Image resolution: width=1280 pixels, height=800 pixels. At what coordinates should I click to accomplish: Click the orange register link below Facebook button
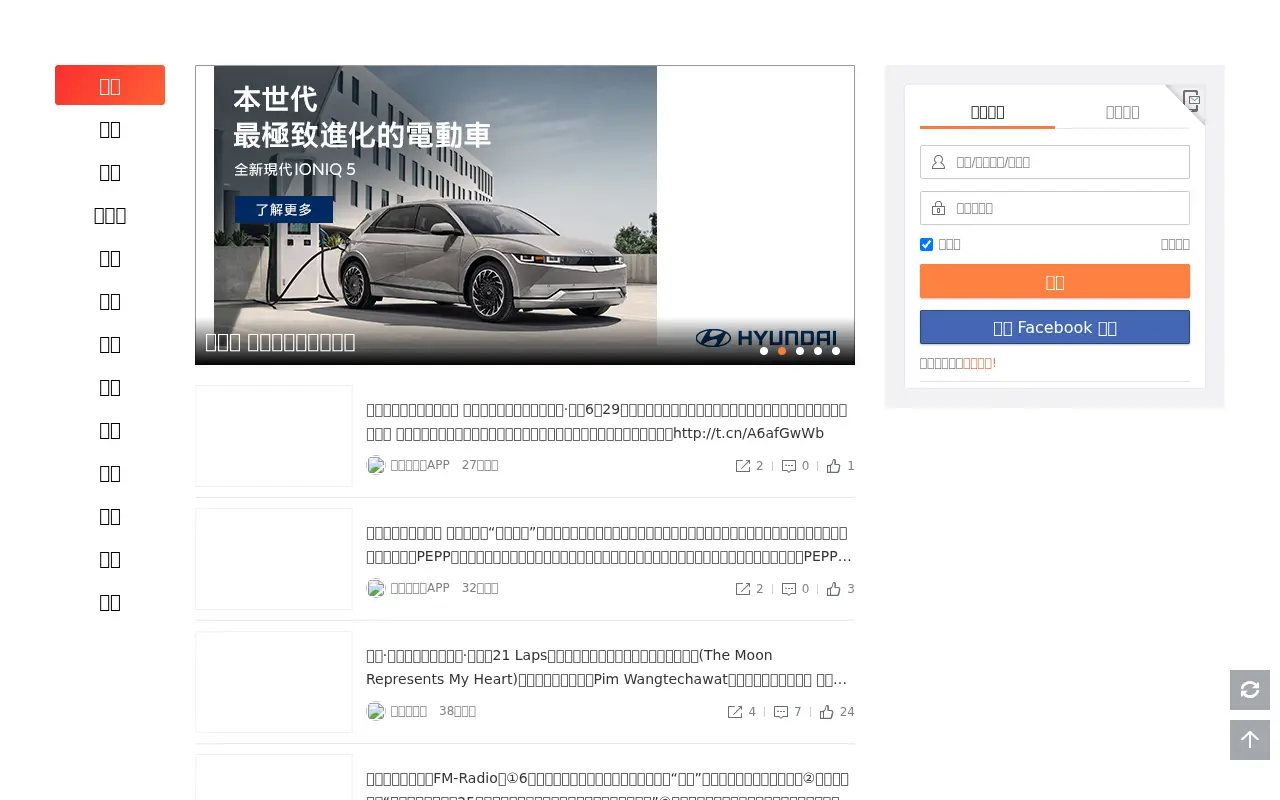pos(979,363)
